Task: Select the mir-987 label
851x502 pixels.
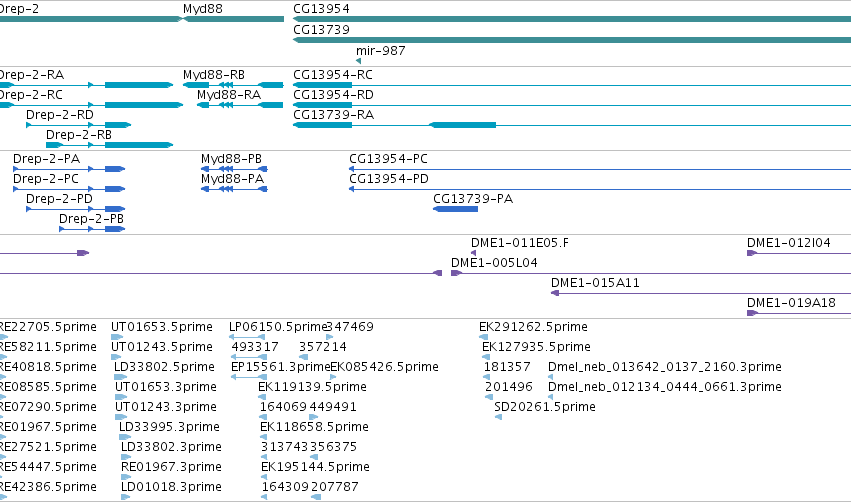Action: point(380,50)
